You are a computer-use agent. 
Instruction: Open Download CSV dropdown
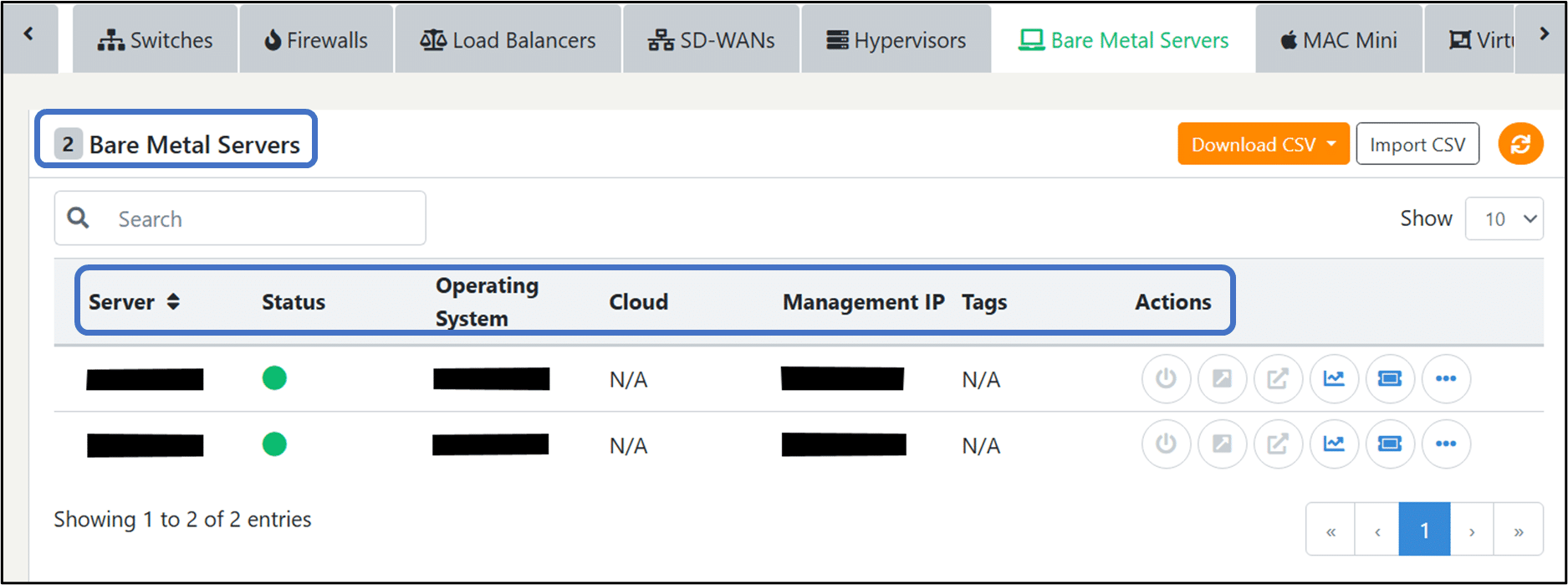tap(1264, 144)
